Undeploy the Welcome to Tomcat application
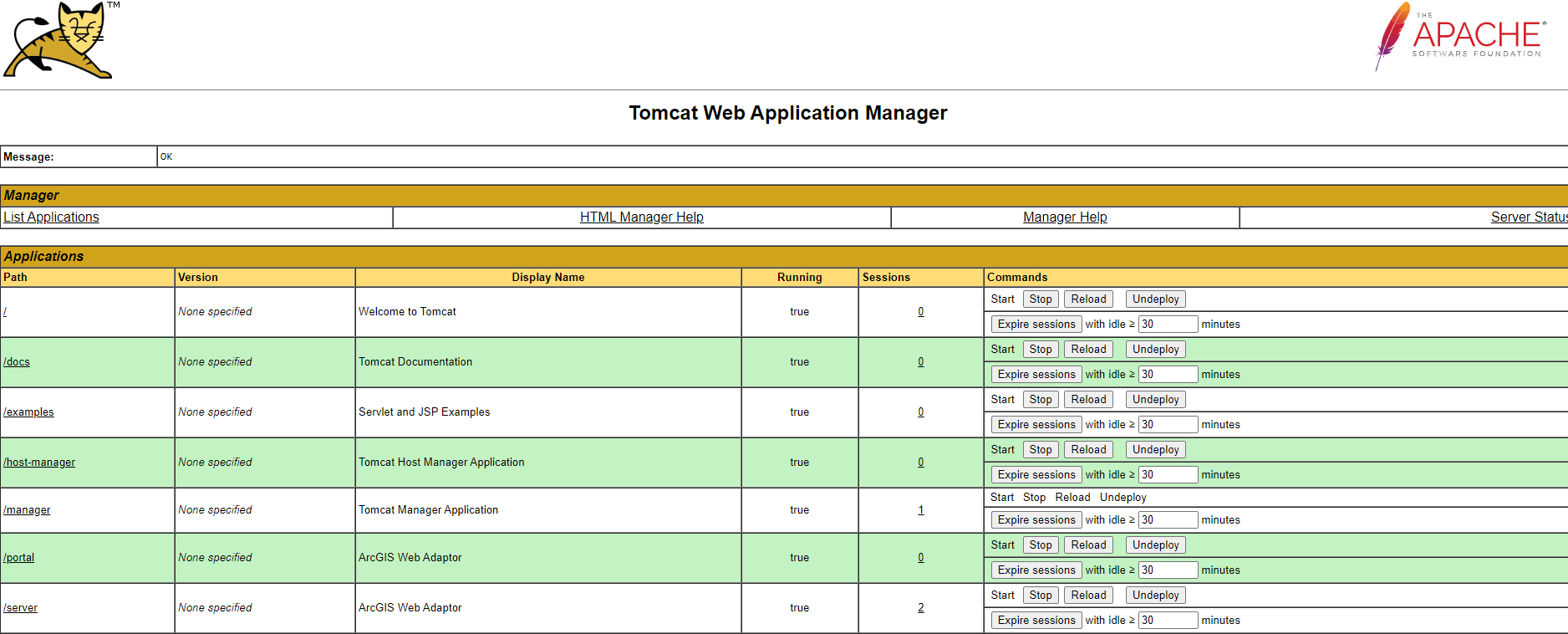Viewport: 1568px width, 634px height. click(1155, 299)
